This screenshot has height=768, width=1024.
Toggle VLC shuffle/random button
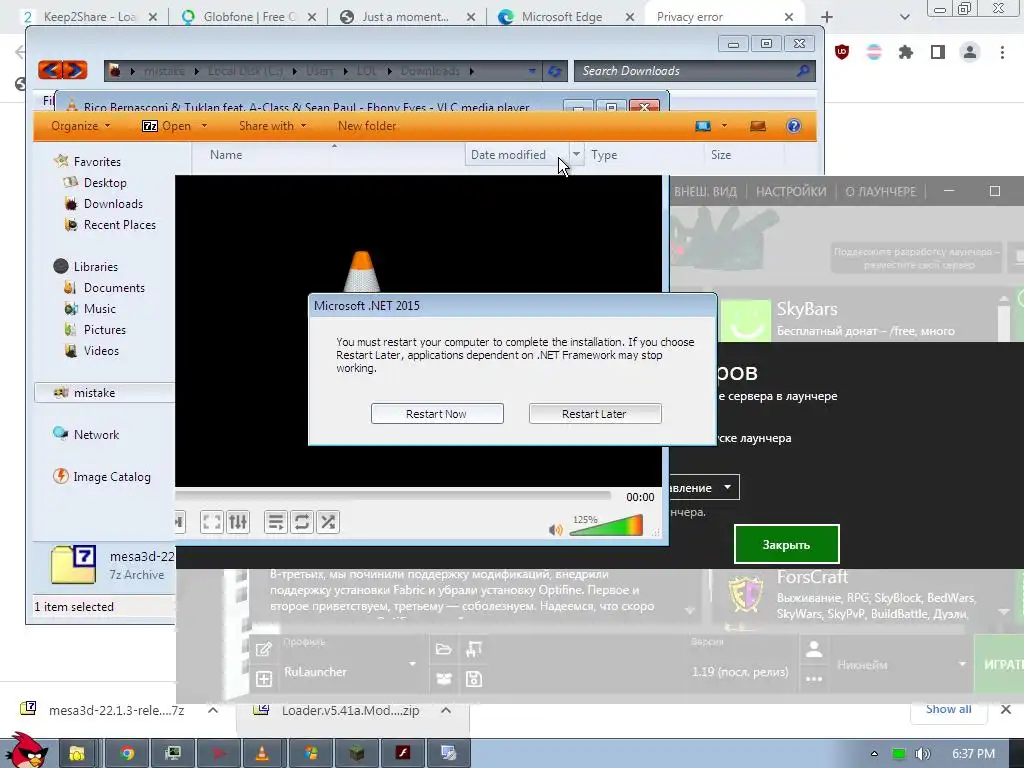click(x=328, y=522)
